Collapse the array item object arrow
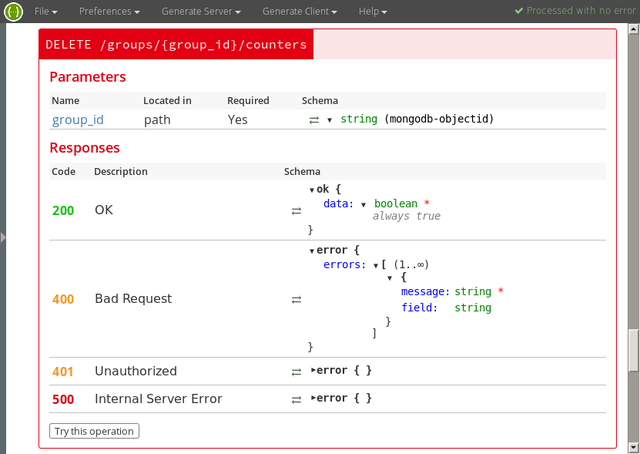This screenshot has width=640, height=454. tap(390, 278)
